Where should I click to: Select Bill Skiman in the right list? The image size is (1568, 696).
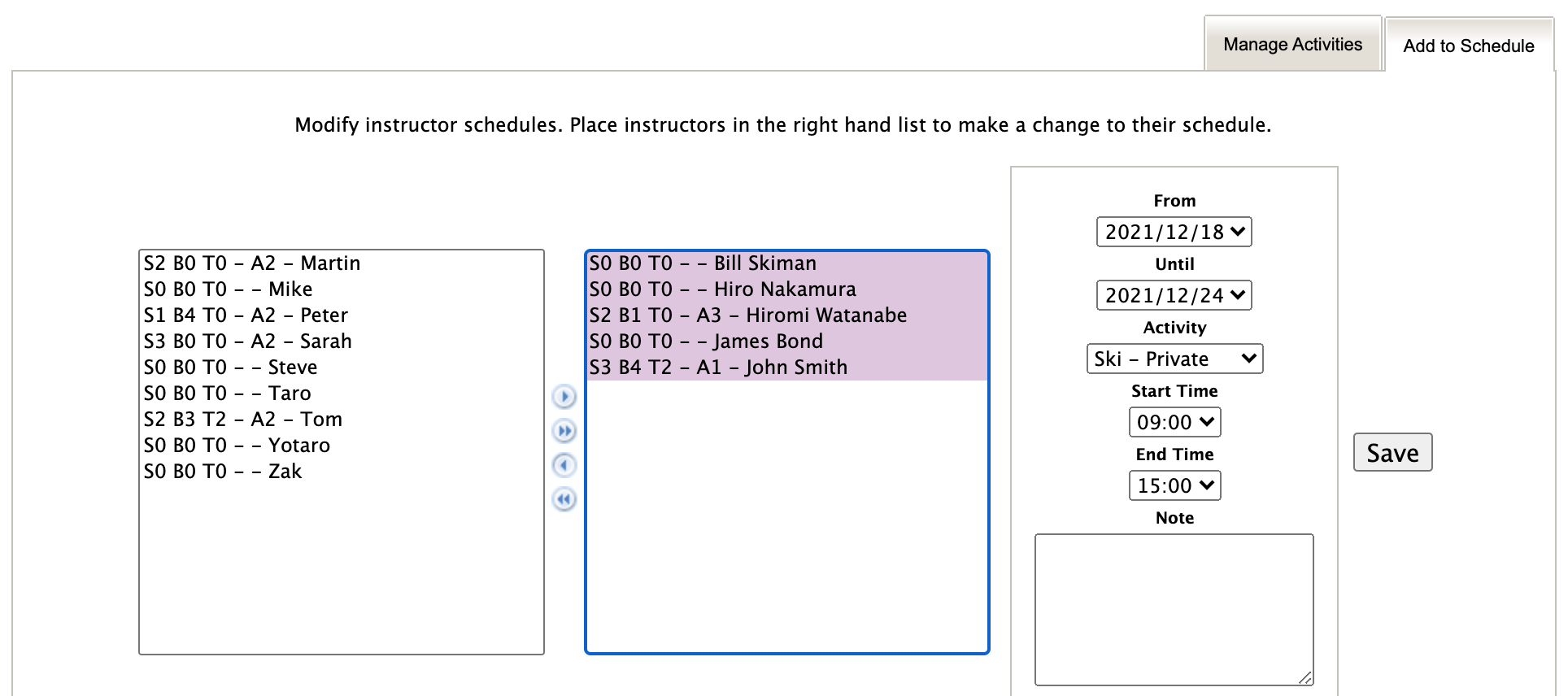(703, 263)
